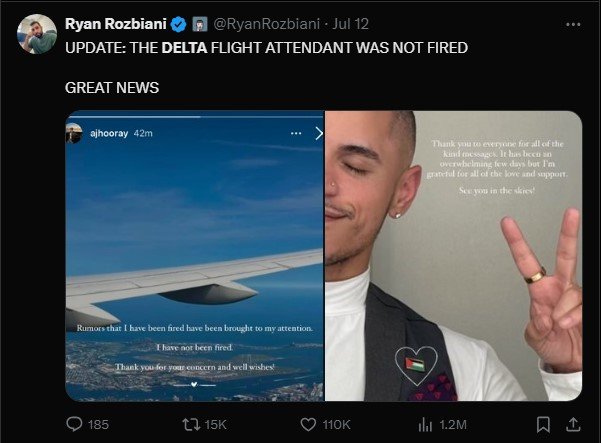Open Ryan Rozbiani's profile avatar
Screen dimensions: 601x443
[35, 34]
